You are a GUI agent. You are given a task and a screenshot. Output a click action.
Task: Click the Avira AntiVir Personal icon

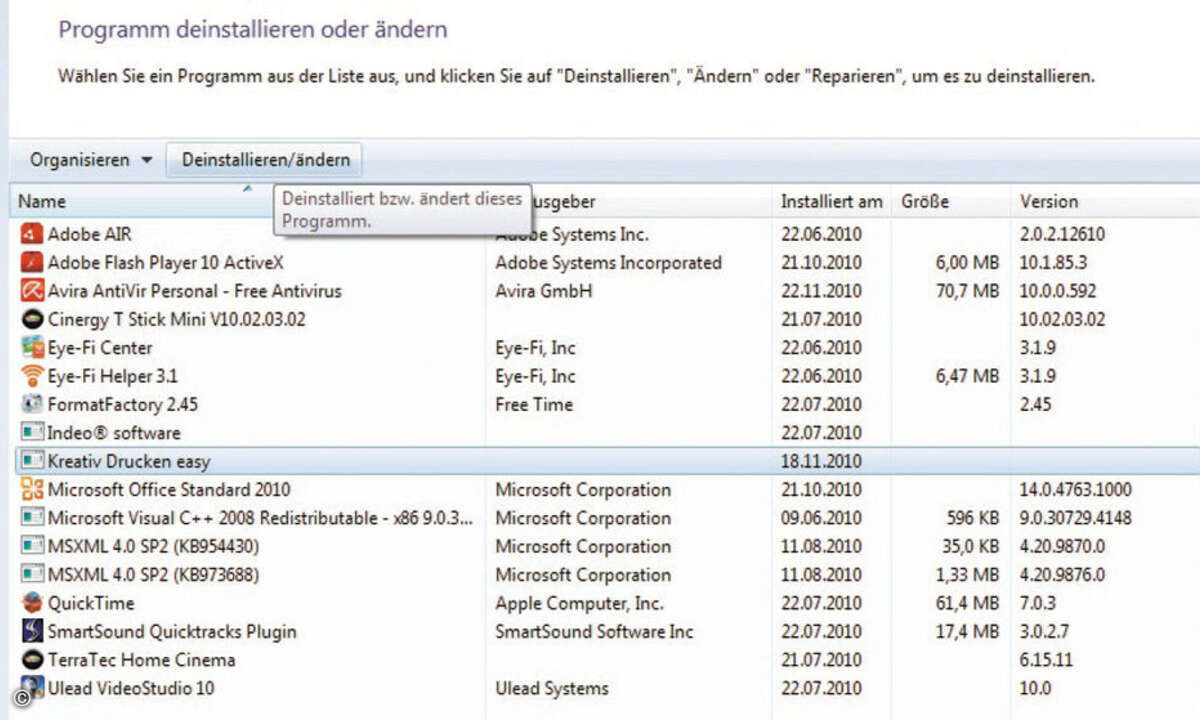[x=31, y=291]
